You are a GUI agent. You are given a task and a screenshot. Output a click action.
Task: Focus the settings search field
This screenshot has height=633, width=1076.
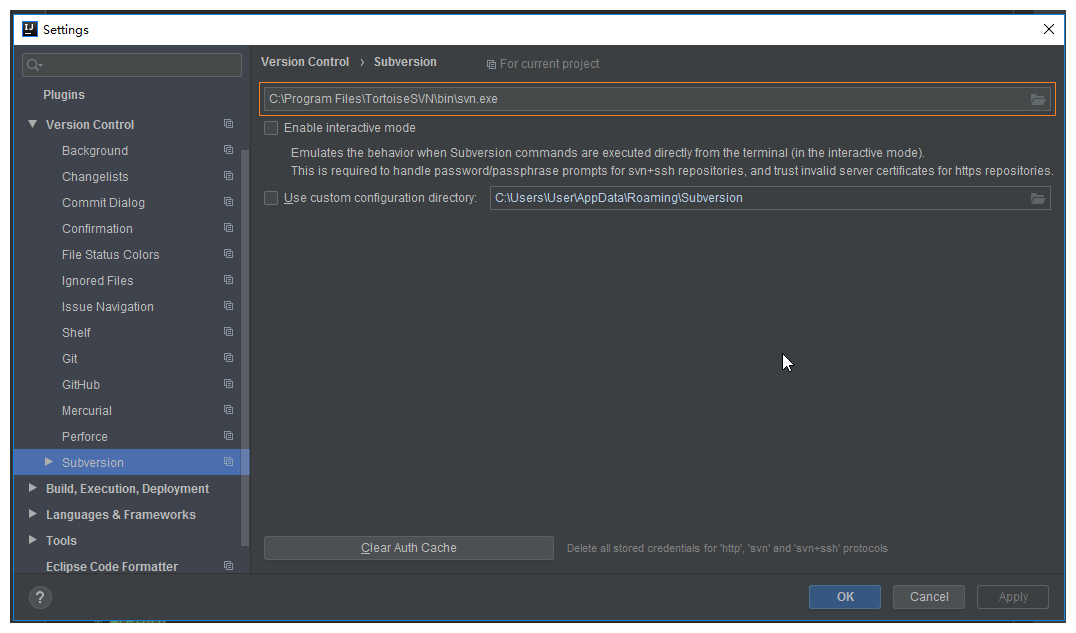(x=132, y=65)
